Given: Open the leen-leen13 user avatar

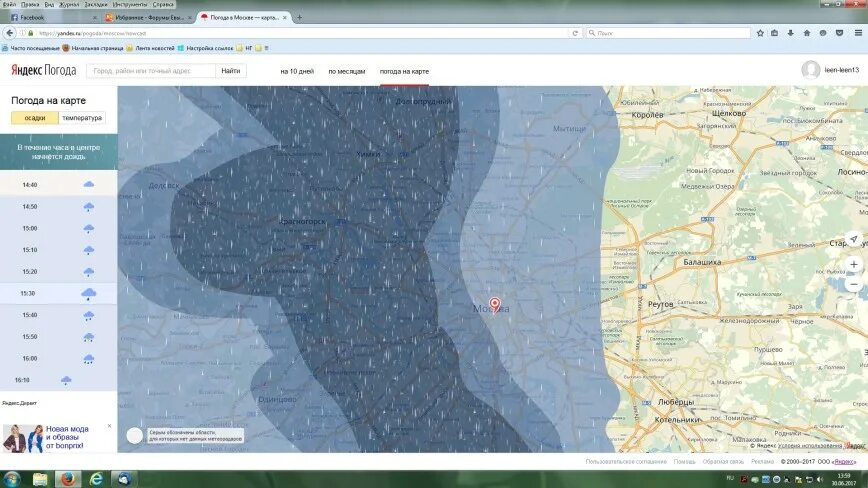Looking at the screenshot, I should [810, 70].
